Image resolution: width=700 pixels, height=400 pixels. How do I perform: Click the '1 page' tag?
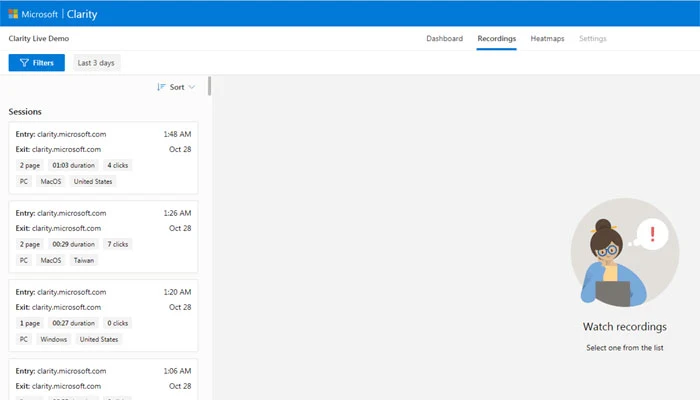[x=29, y=323]
